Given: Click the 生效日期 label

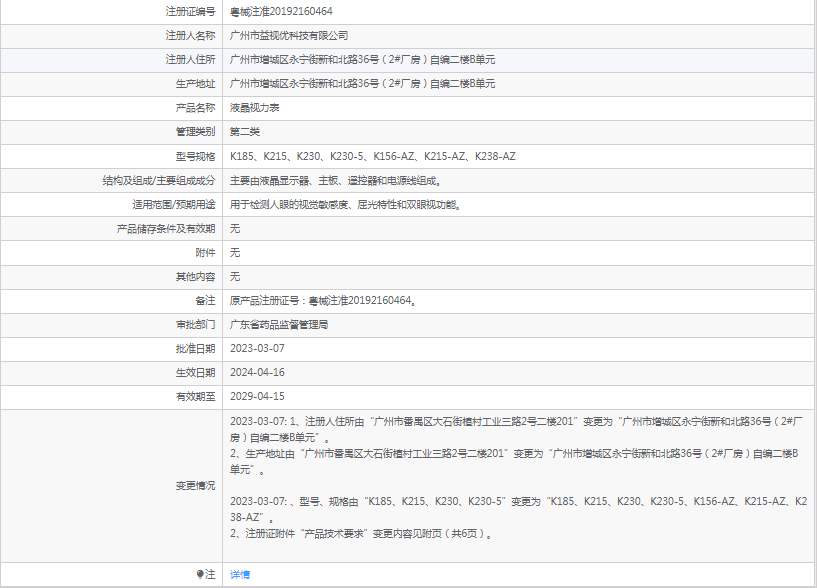Looking at the screenshot, I should pos(195,372).
